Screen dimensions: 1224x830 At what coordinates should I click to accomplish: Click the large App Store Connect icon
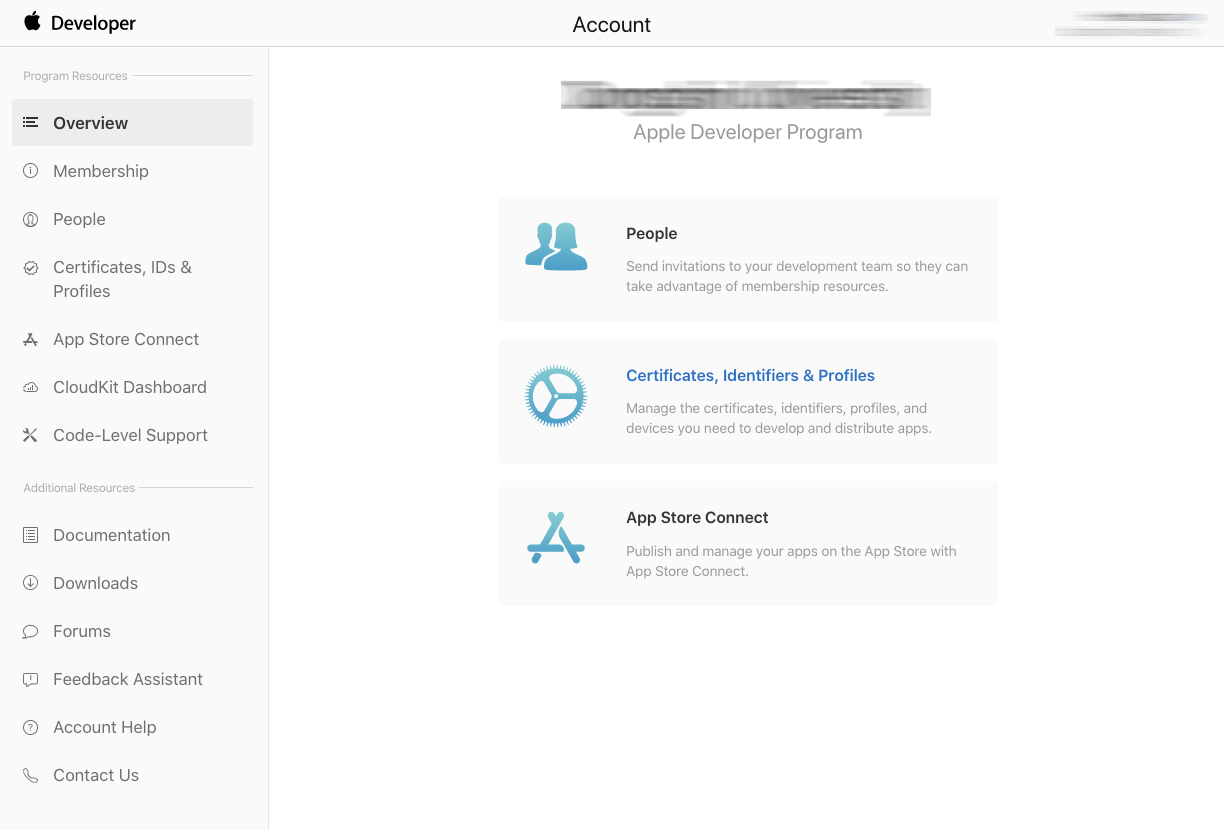tap(556, 537)
